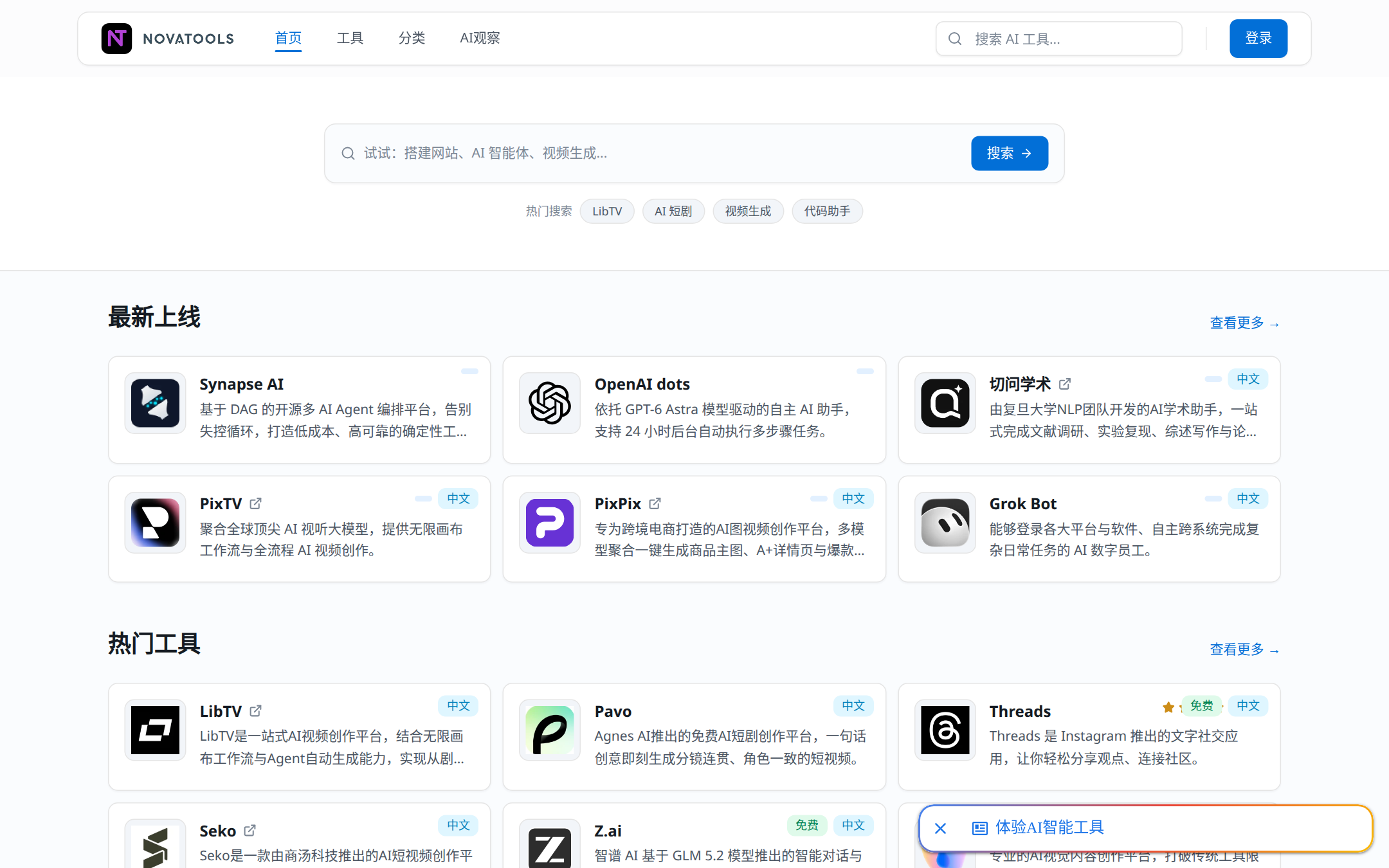Click the Threads card title

click(1020, 711)
